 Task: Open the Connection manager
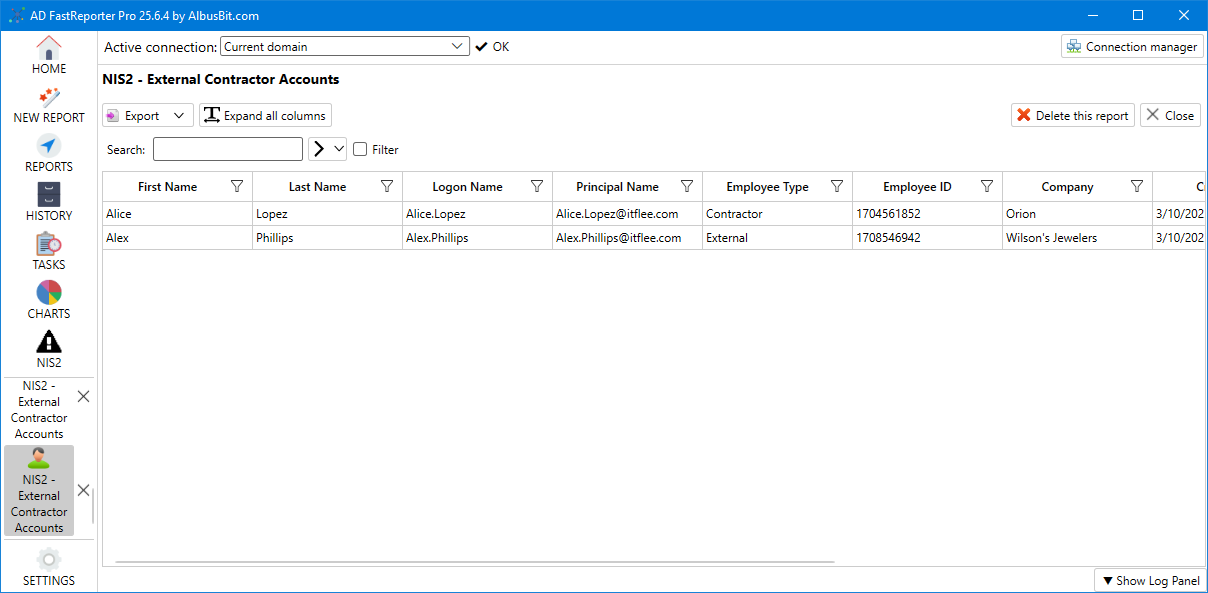pyautogui.click(x=1132, y=46)
